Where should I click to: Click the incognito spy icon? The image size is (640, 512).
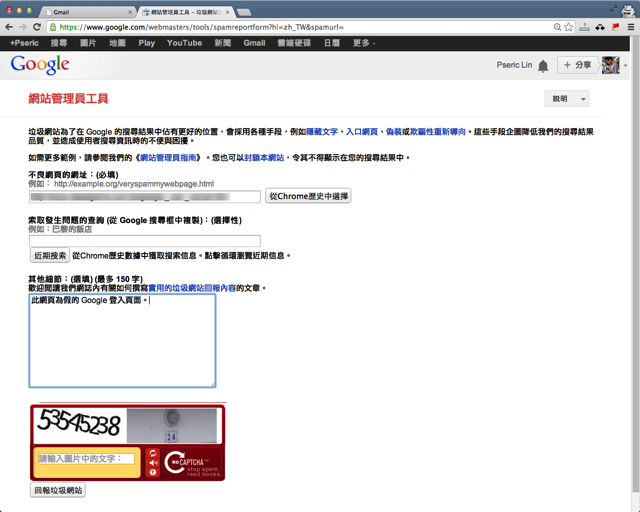click(x=627, y=10)
